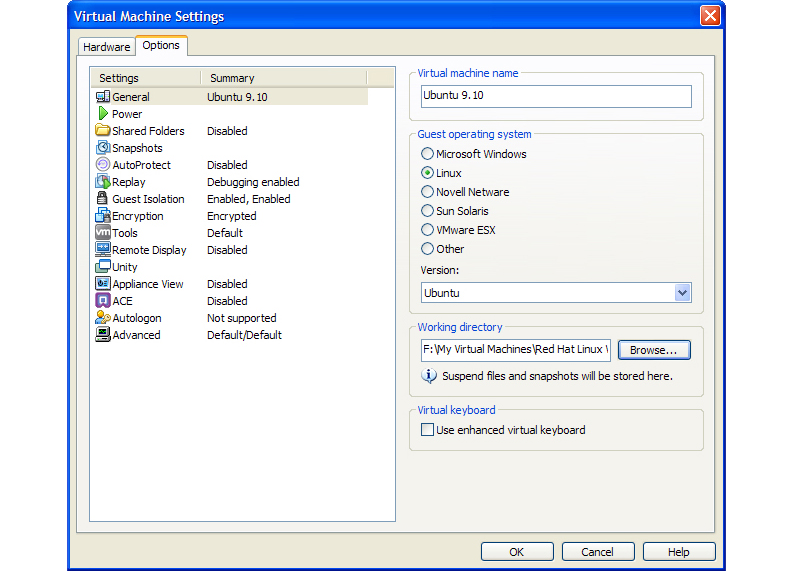Select the Advanced row label
The width and height of the screenshot is (793, 571).
[x=136, y=335]
